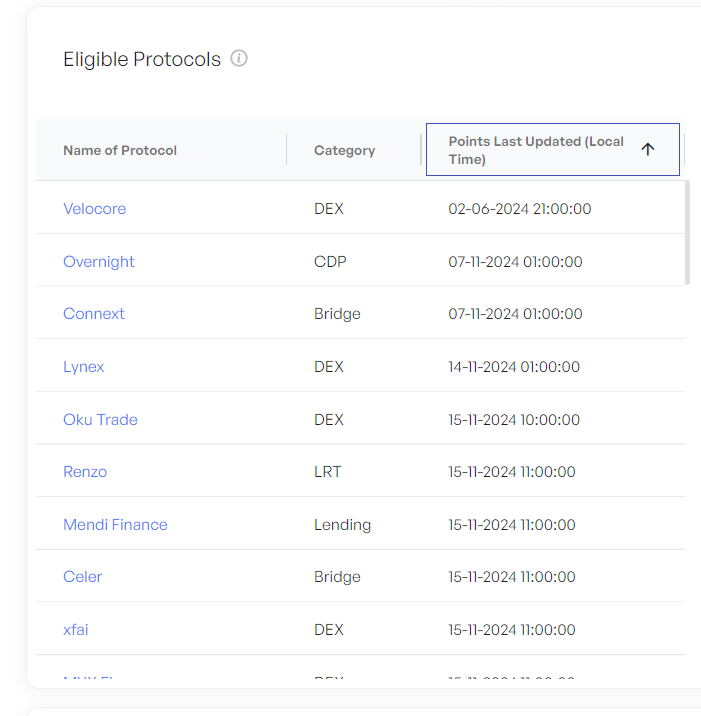
Task: Click the divider after Category header
Action: [x=421, y=149]
